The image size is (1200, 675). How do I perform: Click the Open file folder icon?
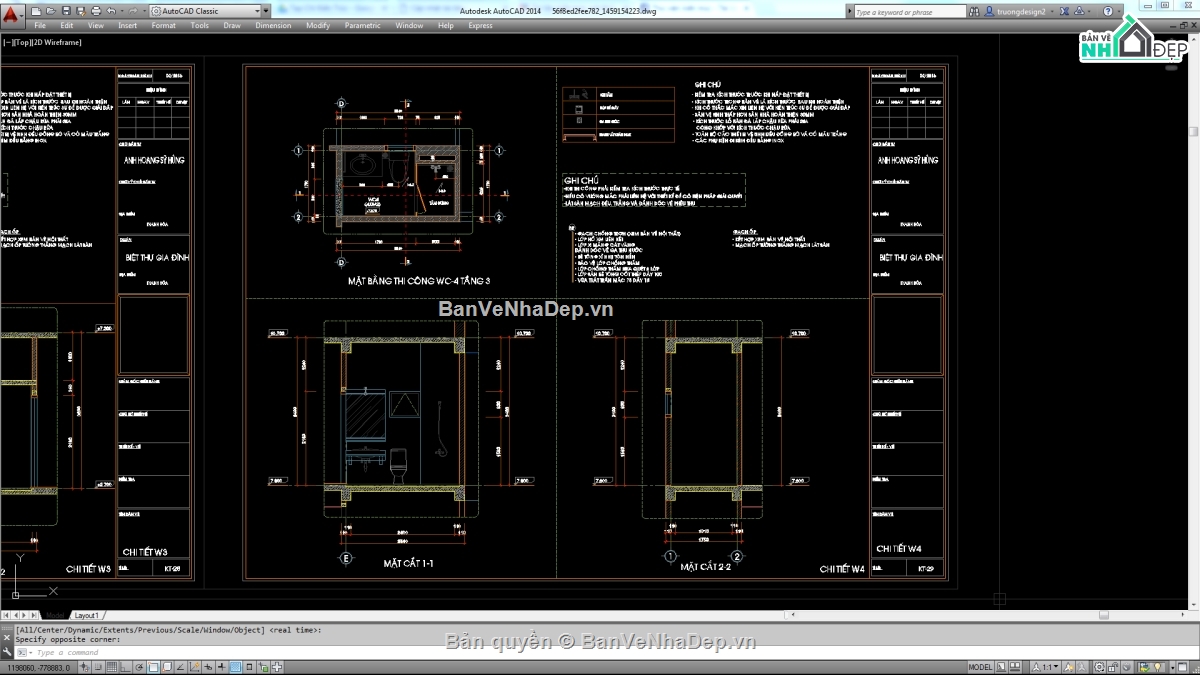[x=51, y=11]
